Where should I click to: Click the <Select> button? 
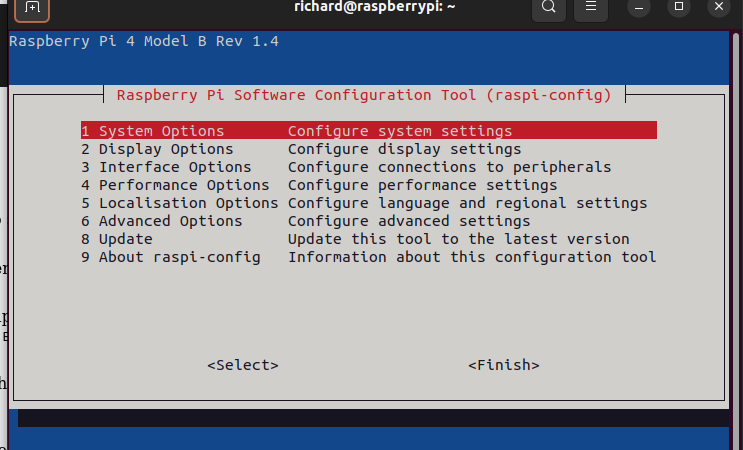click(243, 365)
